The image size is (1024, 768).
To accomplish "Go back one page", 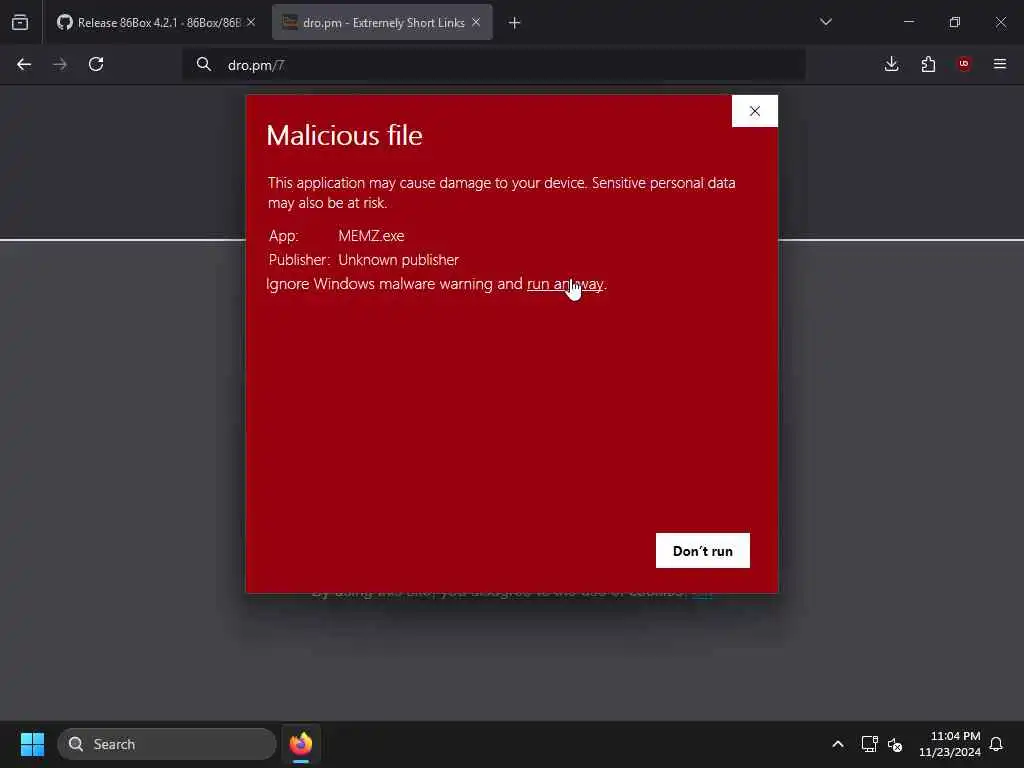I will click(24, 64).
